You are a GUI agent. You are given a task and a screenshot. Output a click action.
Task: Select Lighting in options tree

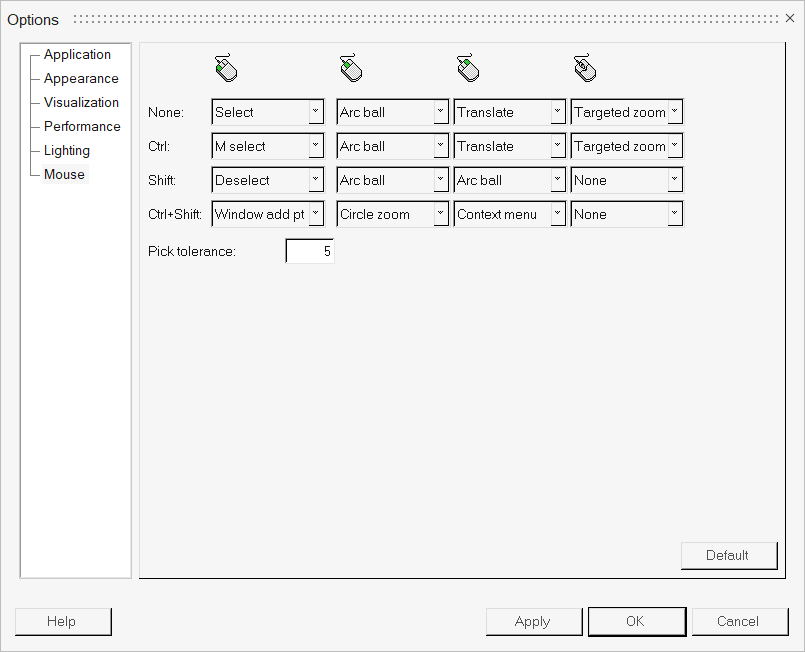(x=67, y=150)
